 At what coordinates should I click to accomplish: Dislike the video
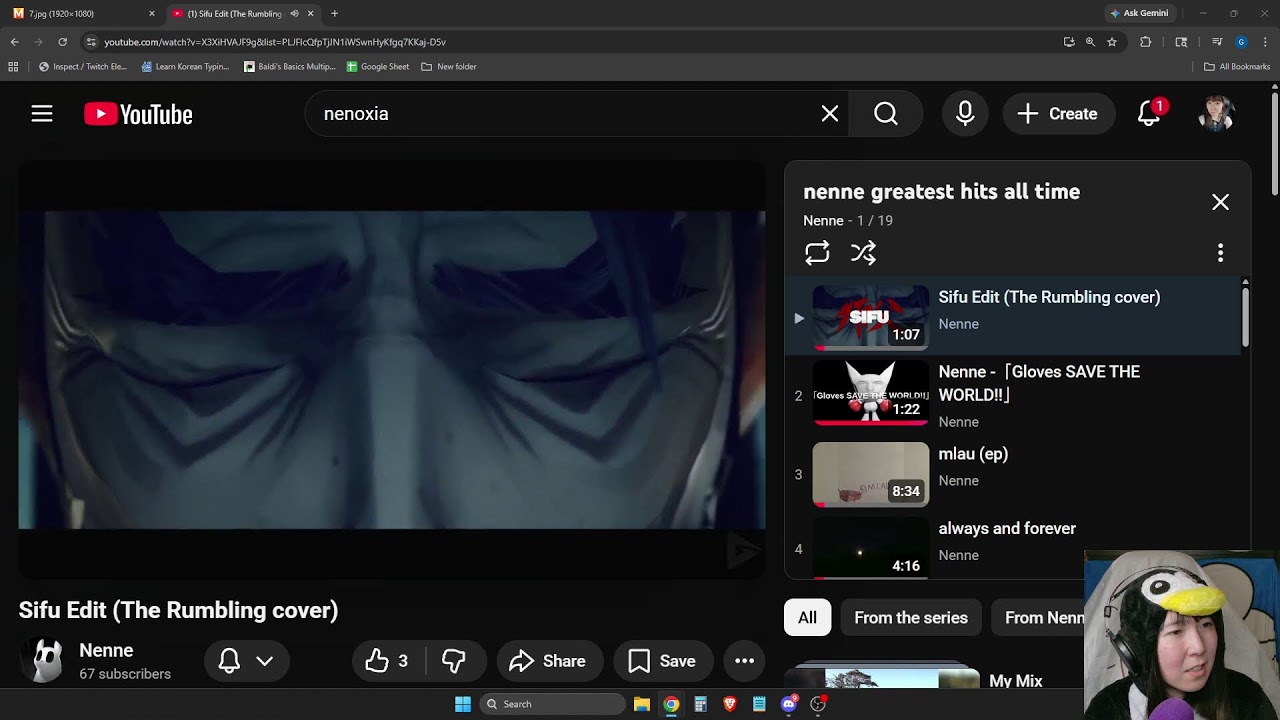click(454, 661)
